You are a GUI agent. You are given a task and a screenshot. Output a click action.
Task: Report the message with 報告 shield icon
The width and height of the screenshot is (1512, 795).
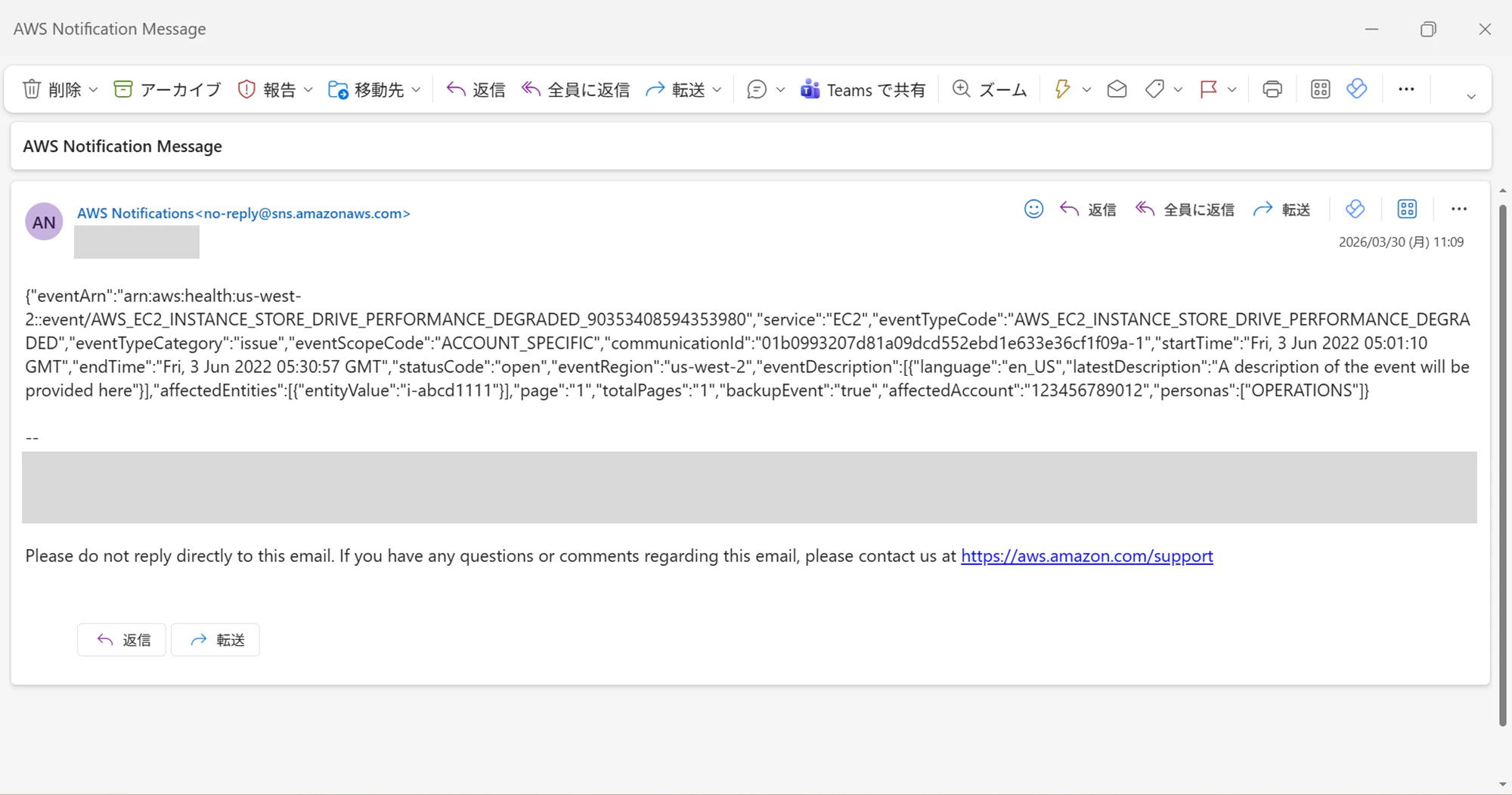coord(266,89)
